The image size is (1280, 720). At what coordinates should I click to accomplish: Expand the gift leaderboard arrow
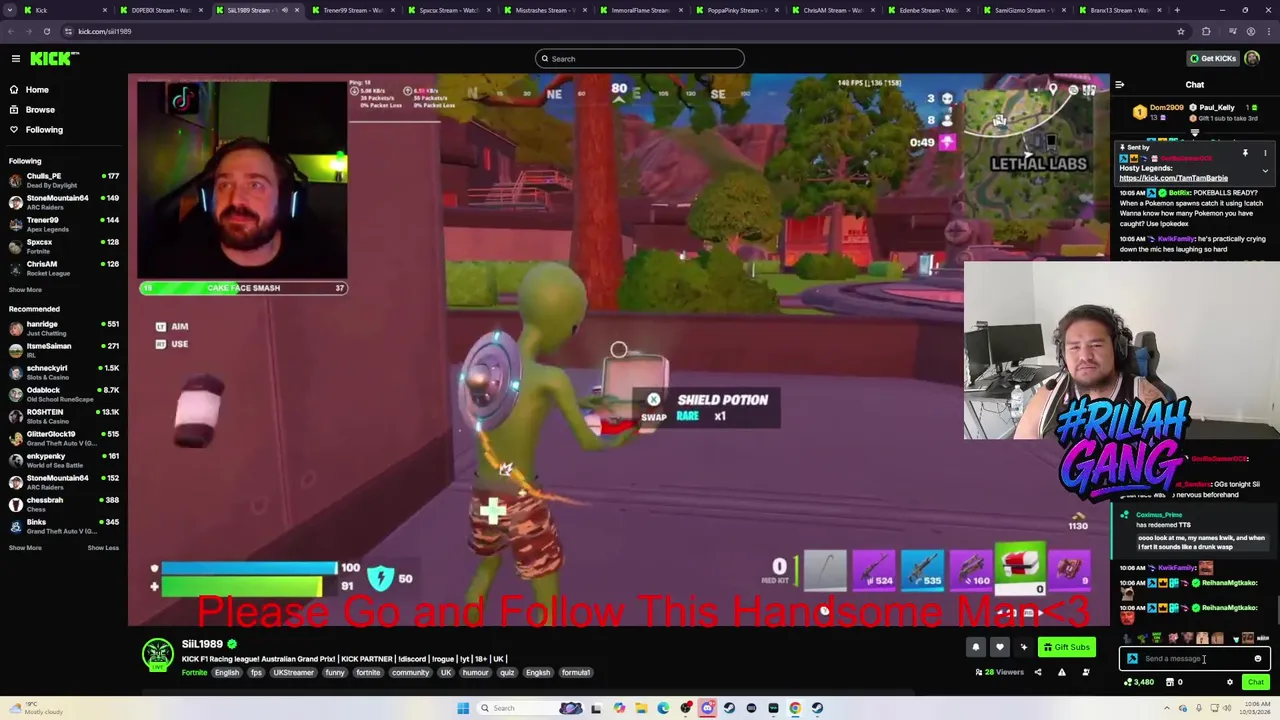click(x=1195, y=132)
